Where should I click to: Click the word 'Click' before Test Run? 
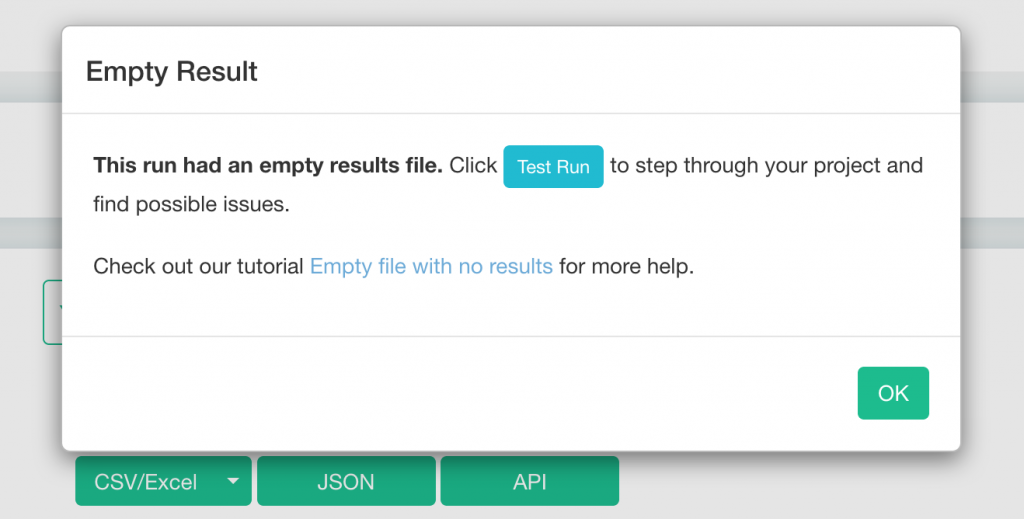coord(473,166)
